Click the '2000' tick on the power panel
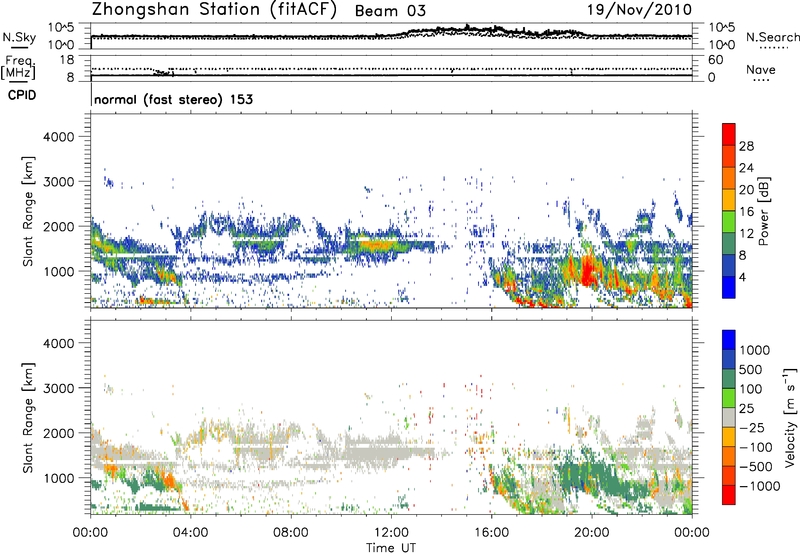Image resolution: width=800 pixels, height=554 pixels. click(x=59, y=226)
